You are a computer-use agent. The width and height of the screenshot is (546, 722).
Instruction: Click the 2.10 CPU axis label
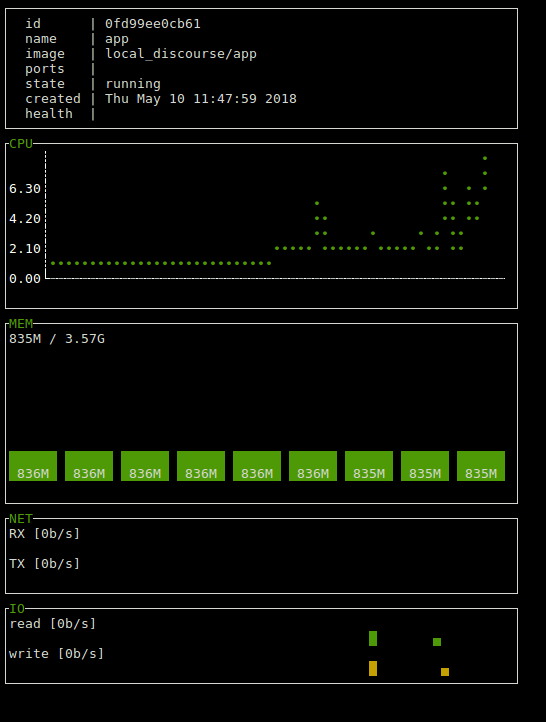(25, 249)
